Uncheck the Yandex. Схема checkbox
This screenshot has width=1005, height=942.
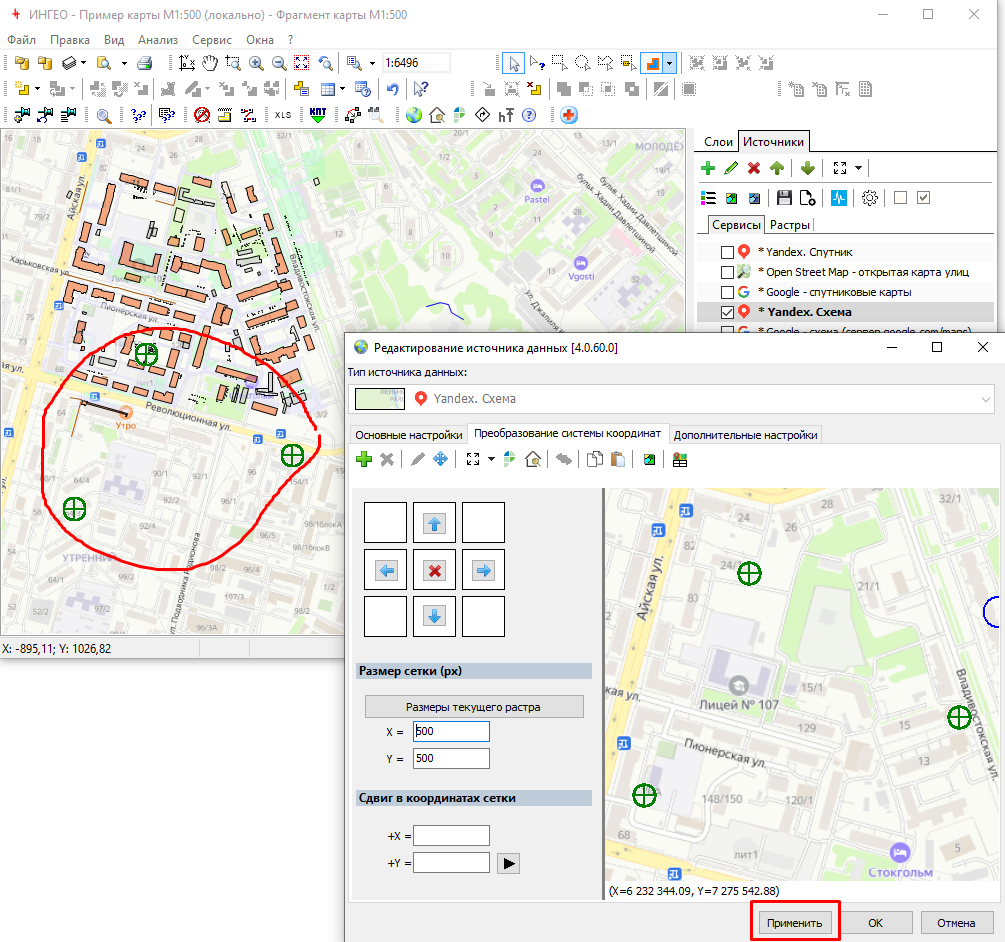727,312
